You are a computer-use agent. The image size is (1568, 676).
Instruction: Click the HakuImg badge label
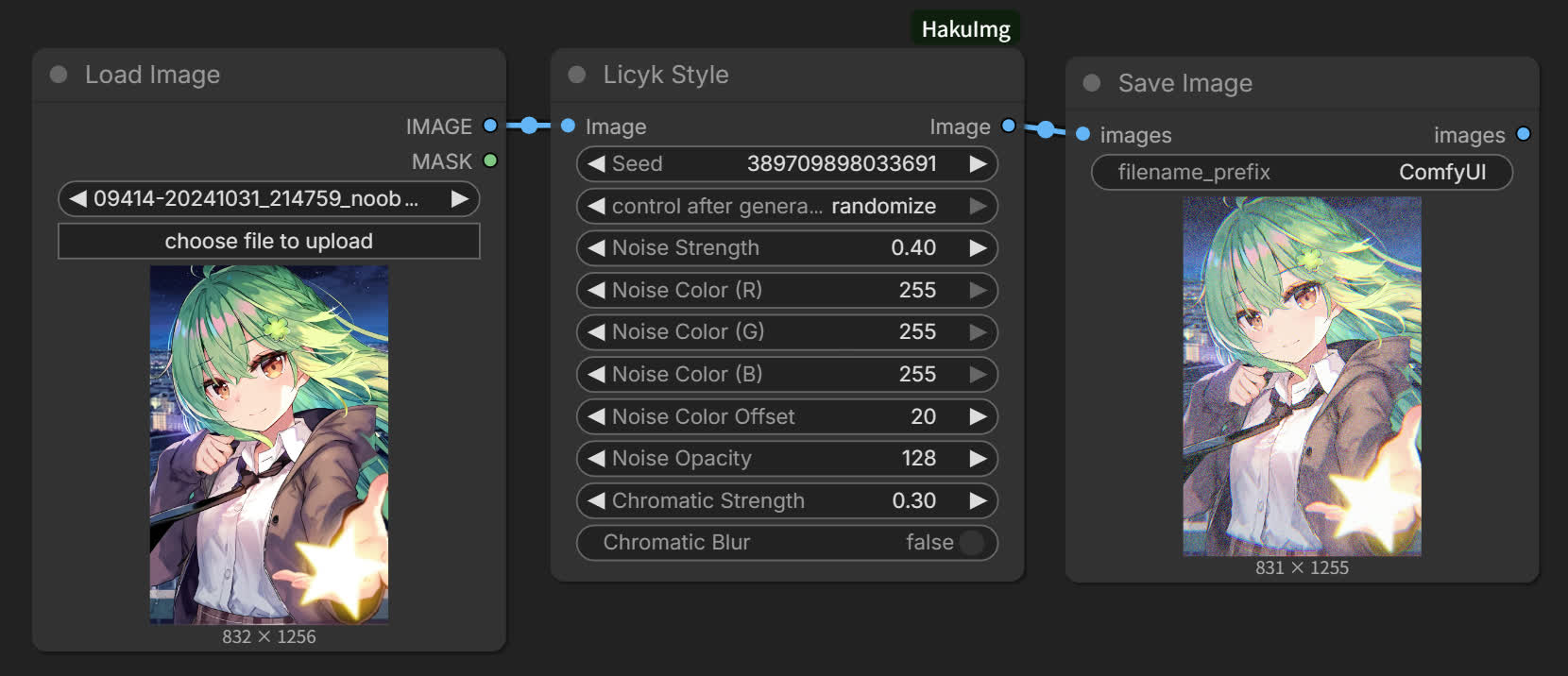[965, 29]
